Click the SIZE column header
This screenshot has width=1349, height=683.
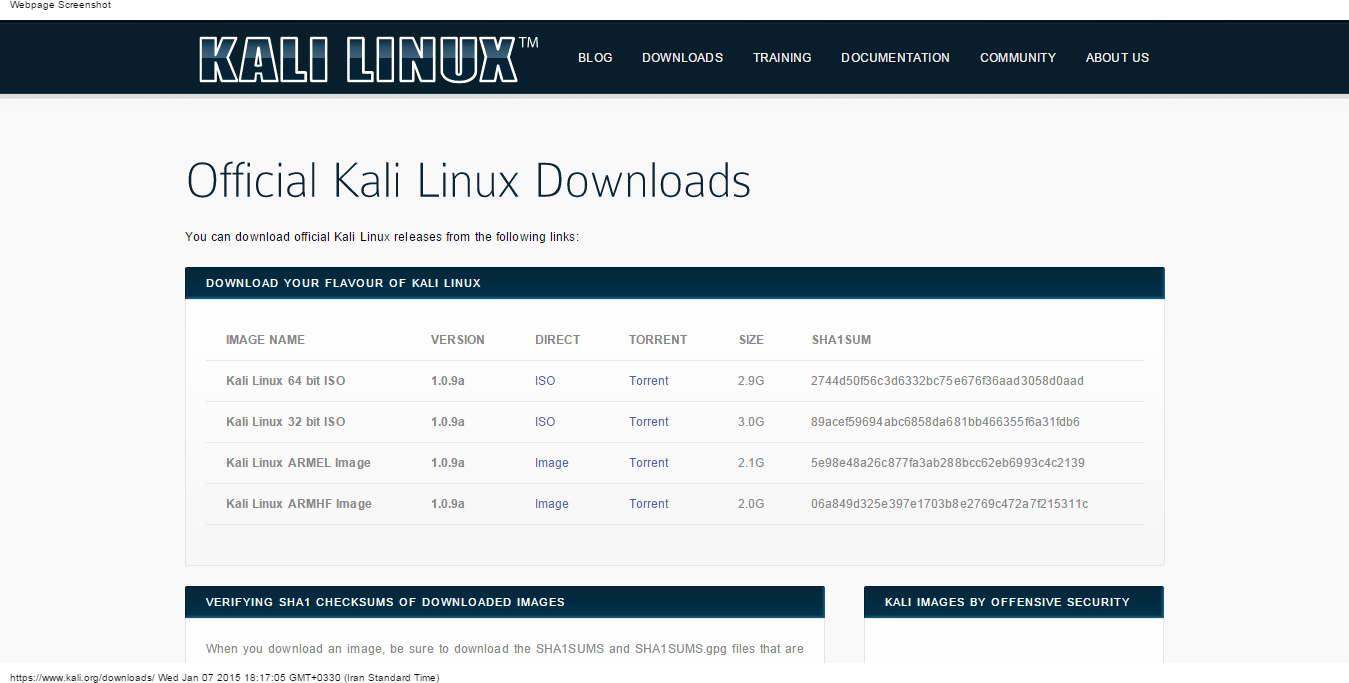point(751,340)
